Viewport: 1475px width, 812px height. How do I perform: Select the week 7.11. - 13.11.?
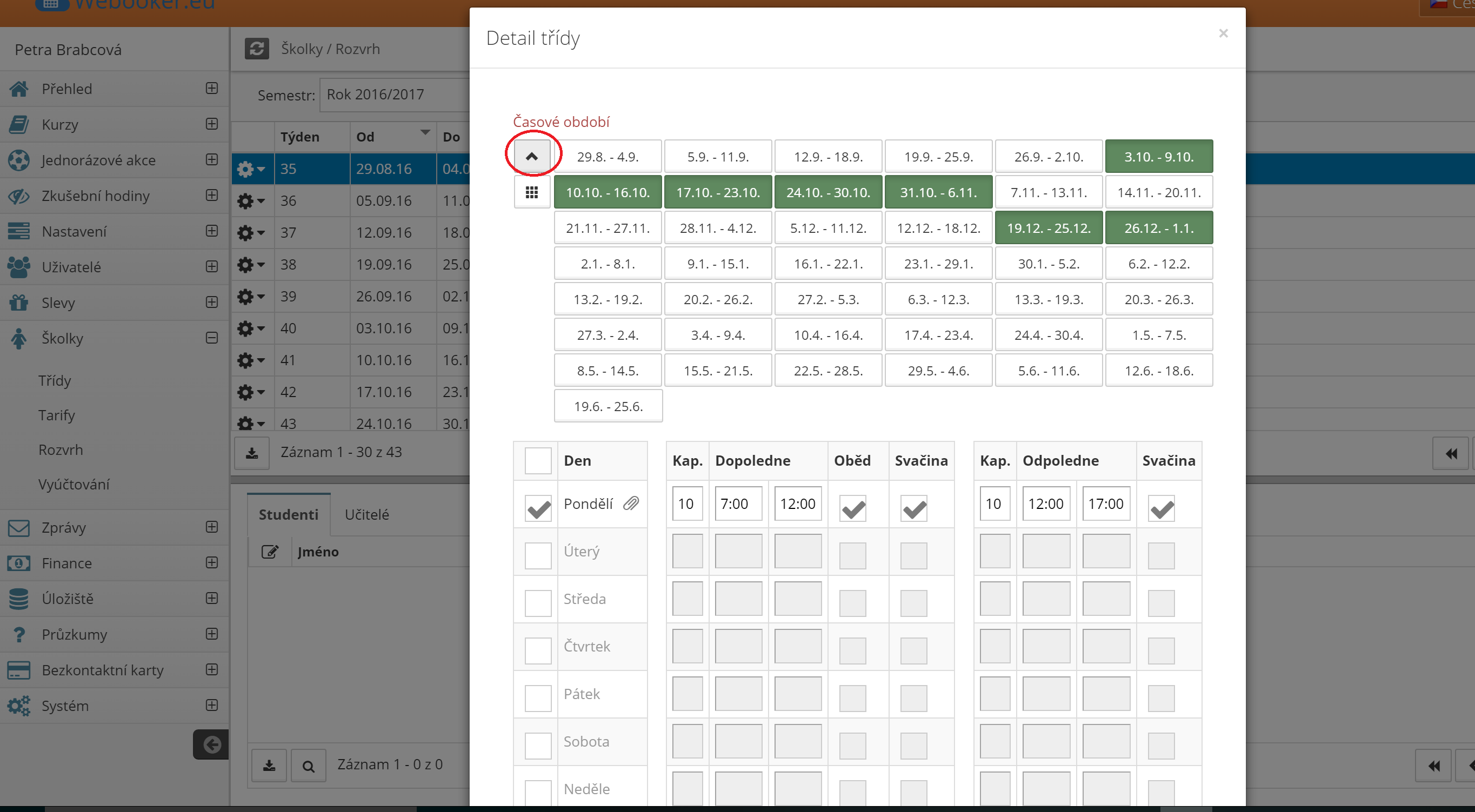click(1049, 192)
